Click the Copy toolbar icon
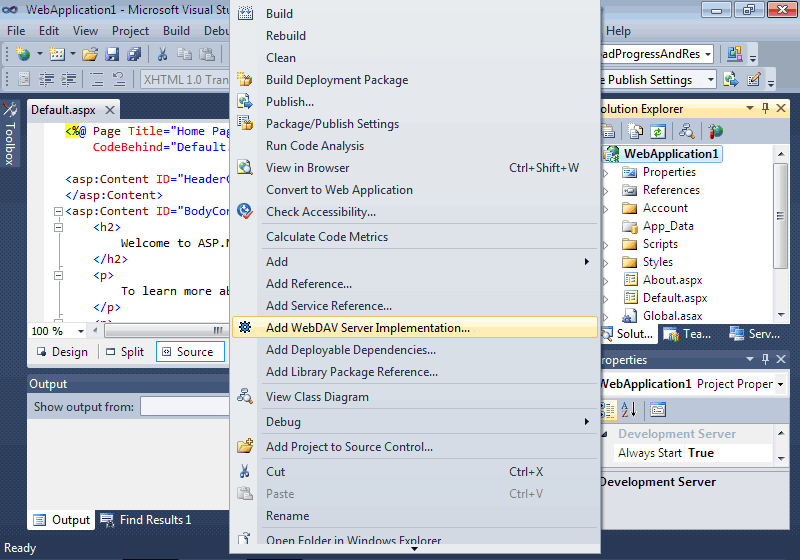 184,54
